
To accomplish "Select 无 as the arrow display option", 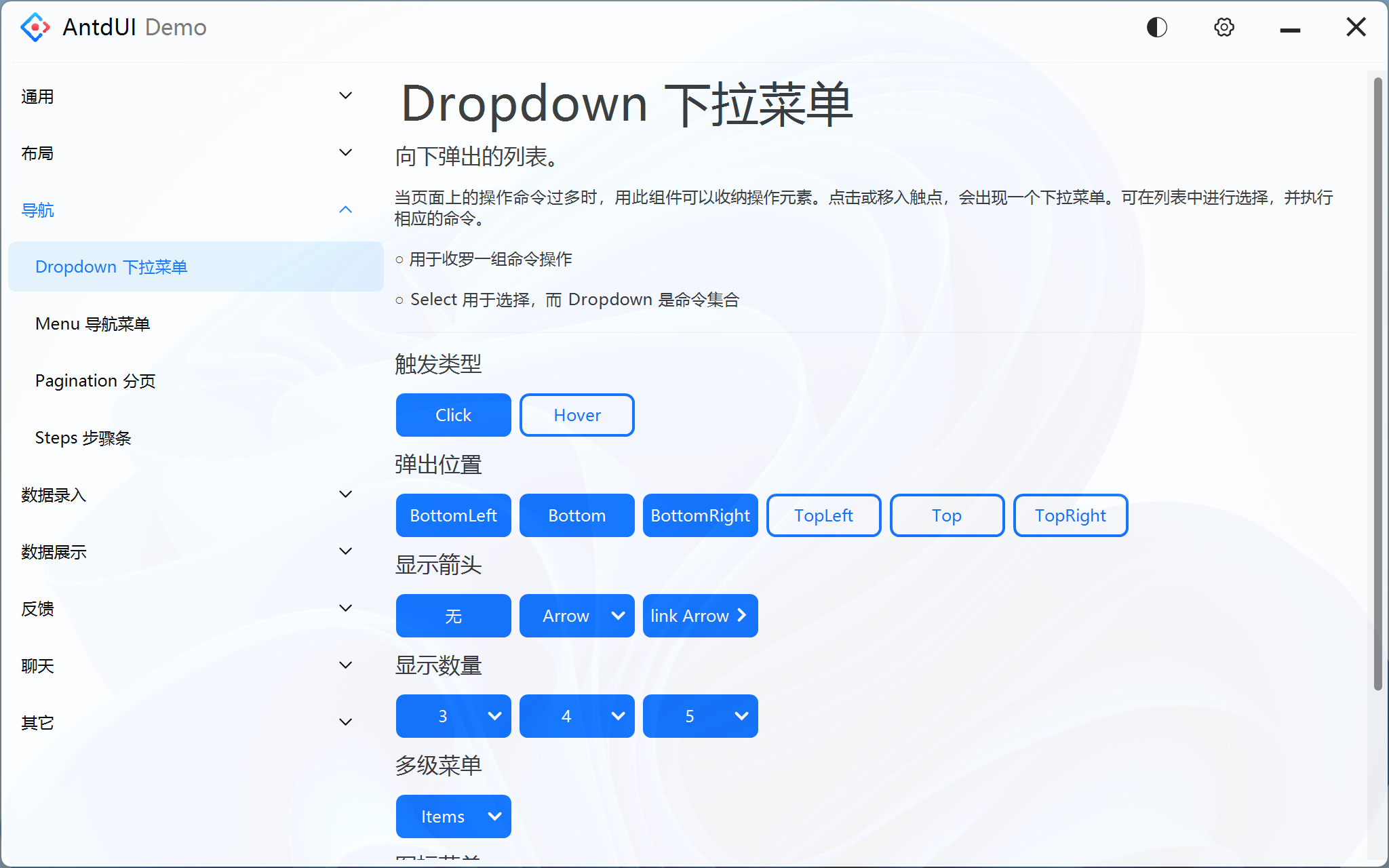I will [453, 616].
